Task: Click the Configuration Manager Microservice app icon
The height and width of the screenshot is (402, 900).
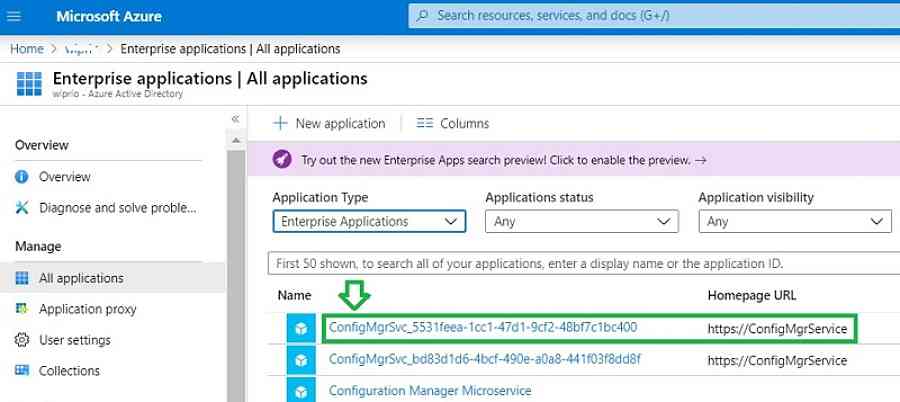Action: coord(301,391)
